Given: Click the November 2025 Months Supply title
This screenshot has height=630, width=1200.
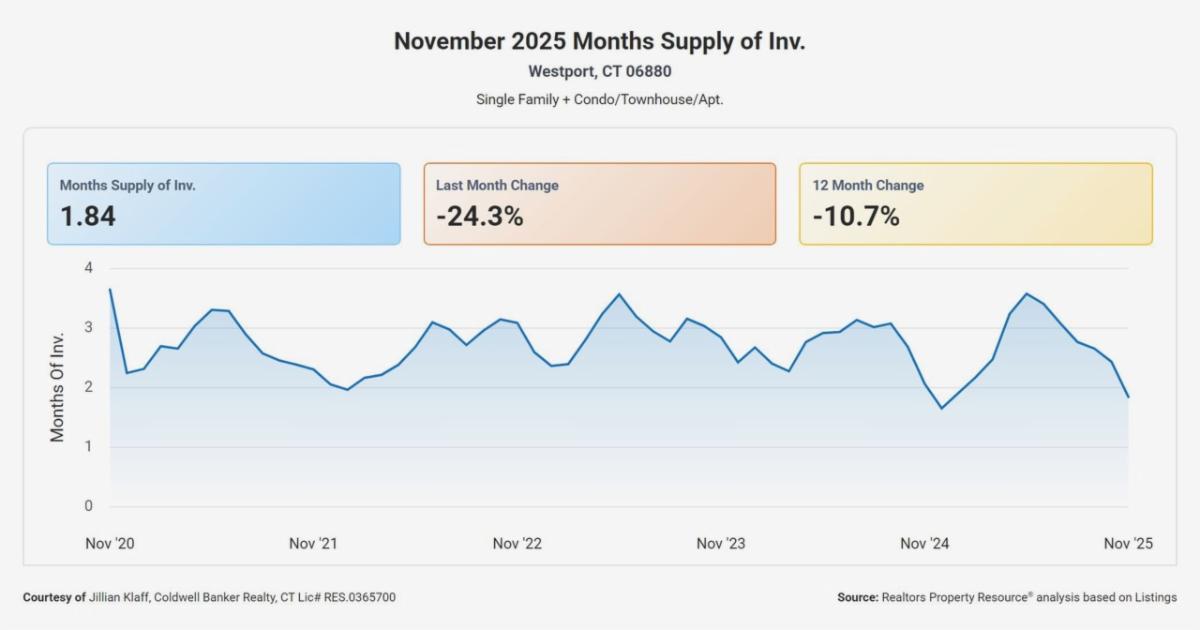Looking at the screenshot, I should [599, 42].
